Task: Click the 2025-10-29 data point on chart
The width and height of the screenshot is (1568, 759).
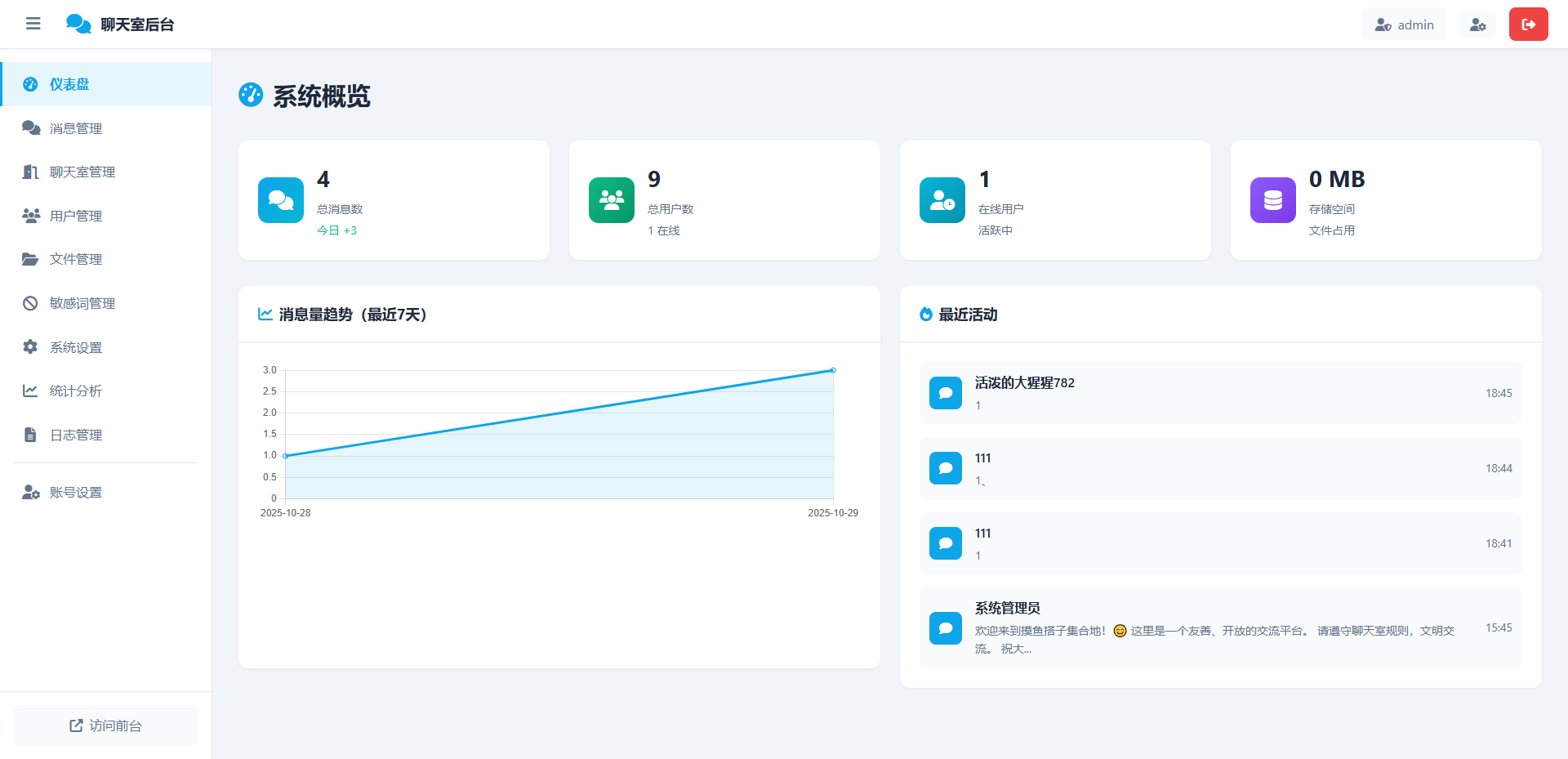Action: (x=833, y=370)
